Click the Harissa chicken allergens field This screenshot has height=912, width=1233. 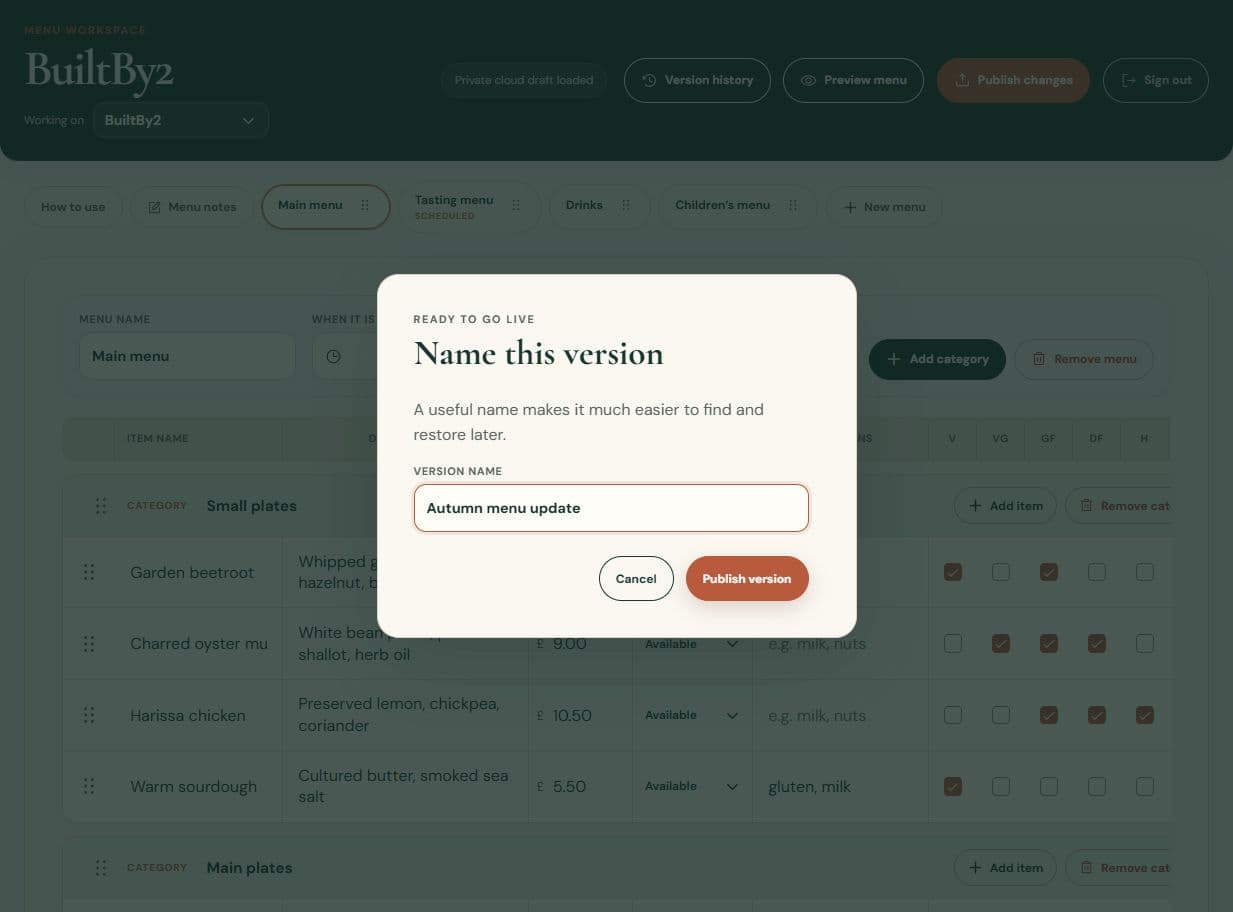point(840,715)
